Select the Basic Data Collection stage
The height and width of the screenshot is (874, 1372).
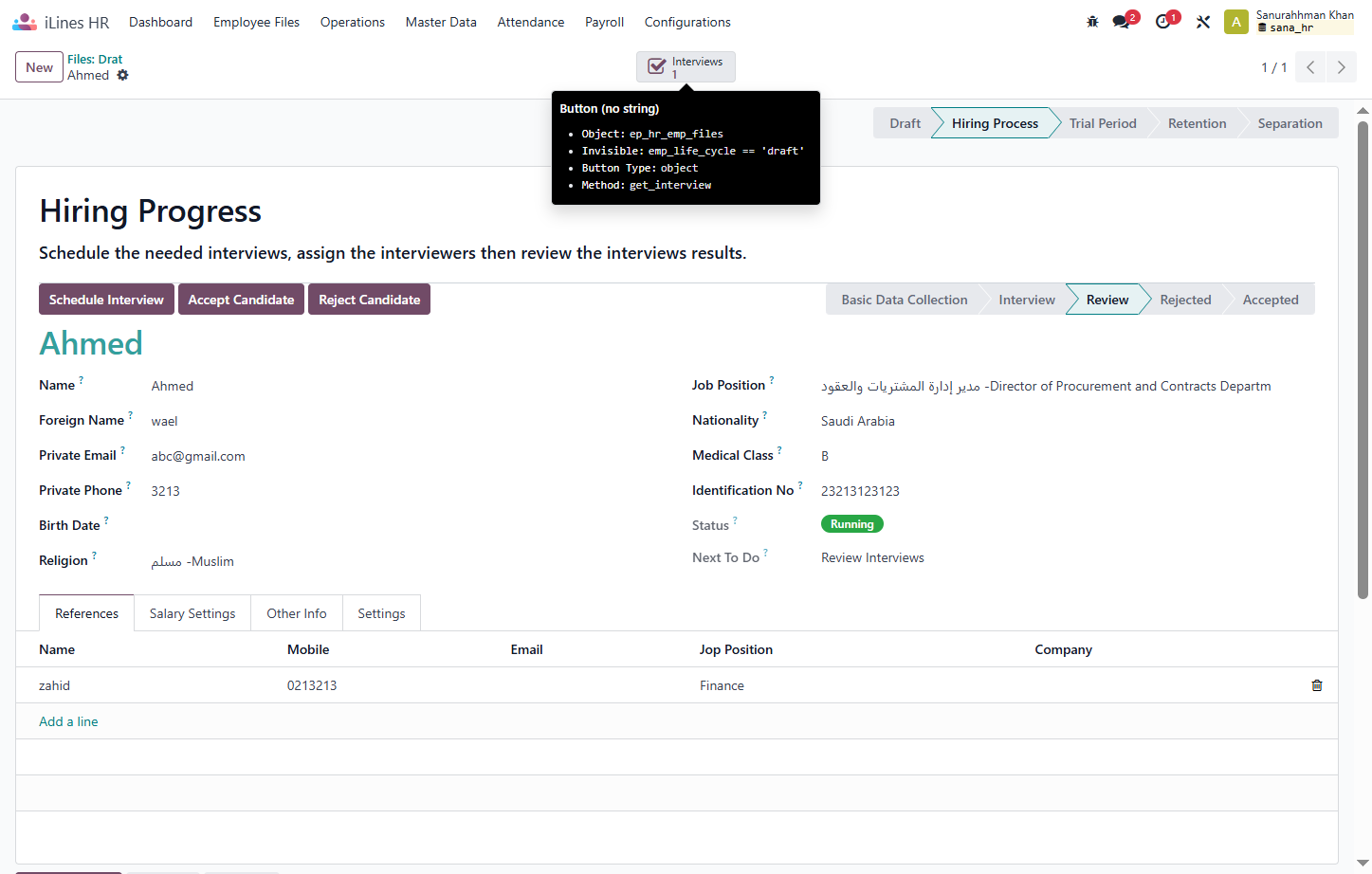(904, 300)
